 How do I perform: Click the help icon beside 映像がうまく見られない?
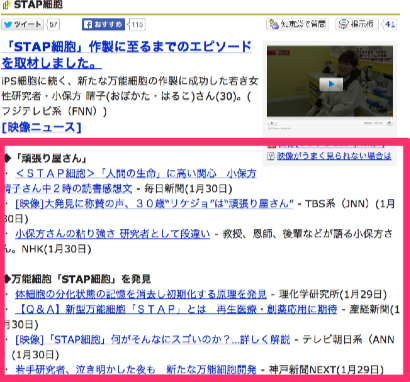coord(271,156)
